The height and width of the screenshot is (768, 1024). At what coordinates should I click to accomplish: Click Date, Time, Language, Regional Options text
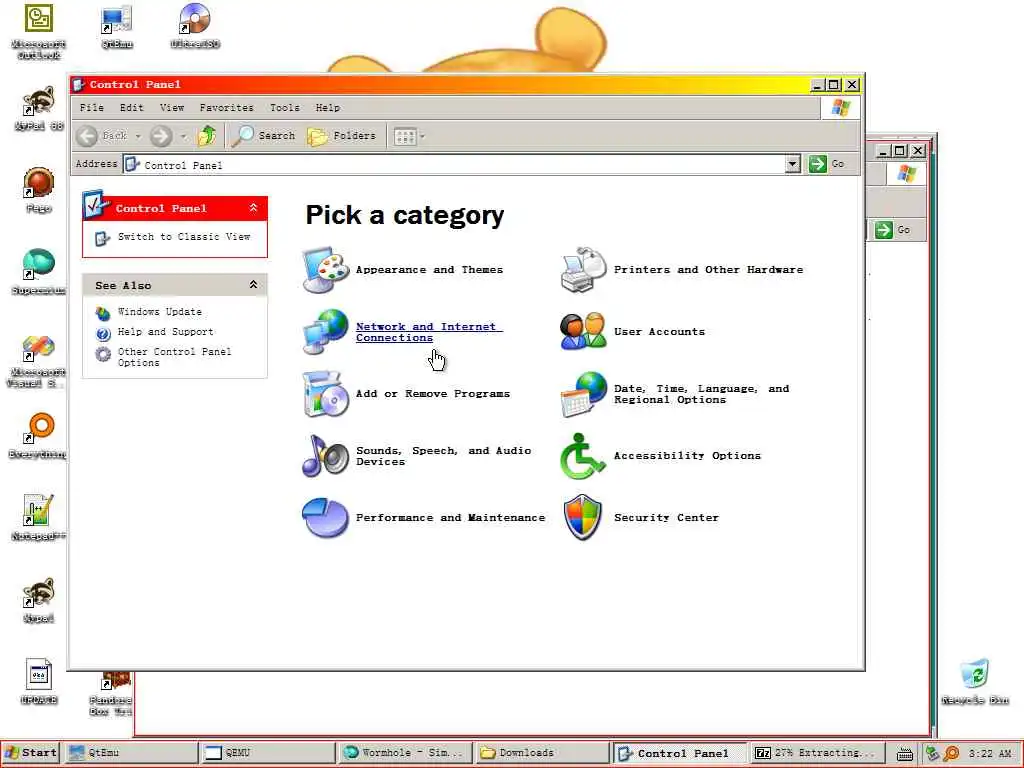pyautogui.click(x=701, y=394)
